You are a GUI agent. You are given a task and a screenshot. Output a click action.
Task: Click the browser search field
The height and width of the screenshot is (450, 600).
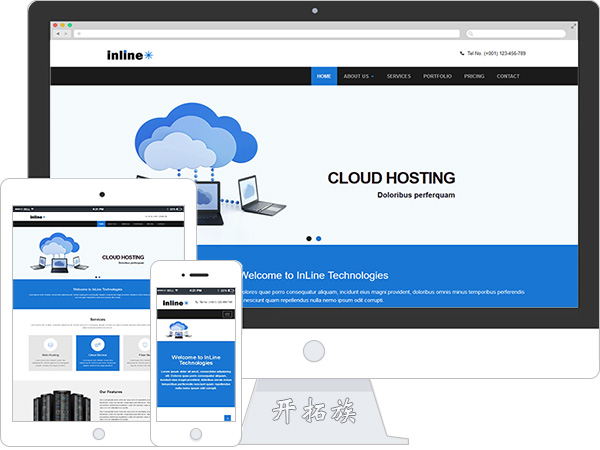point(516,34)
